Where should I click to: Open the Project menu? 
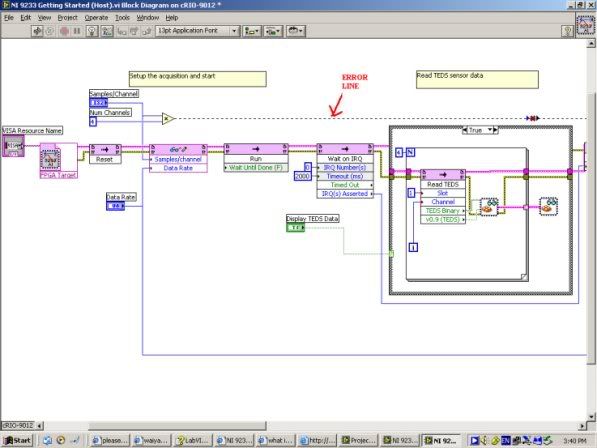67,18
